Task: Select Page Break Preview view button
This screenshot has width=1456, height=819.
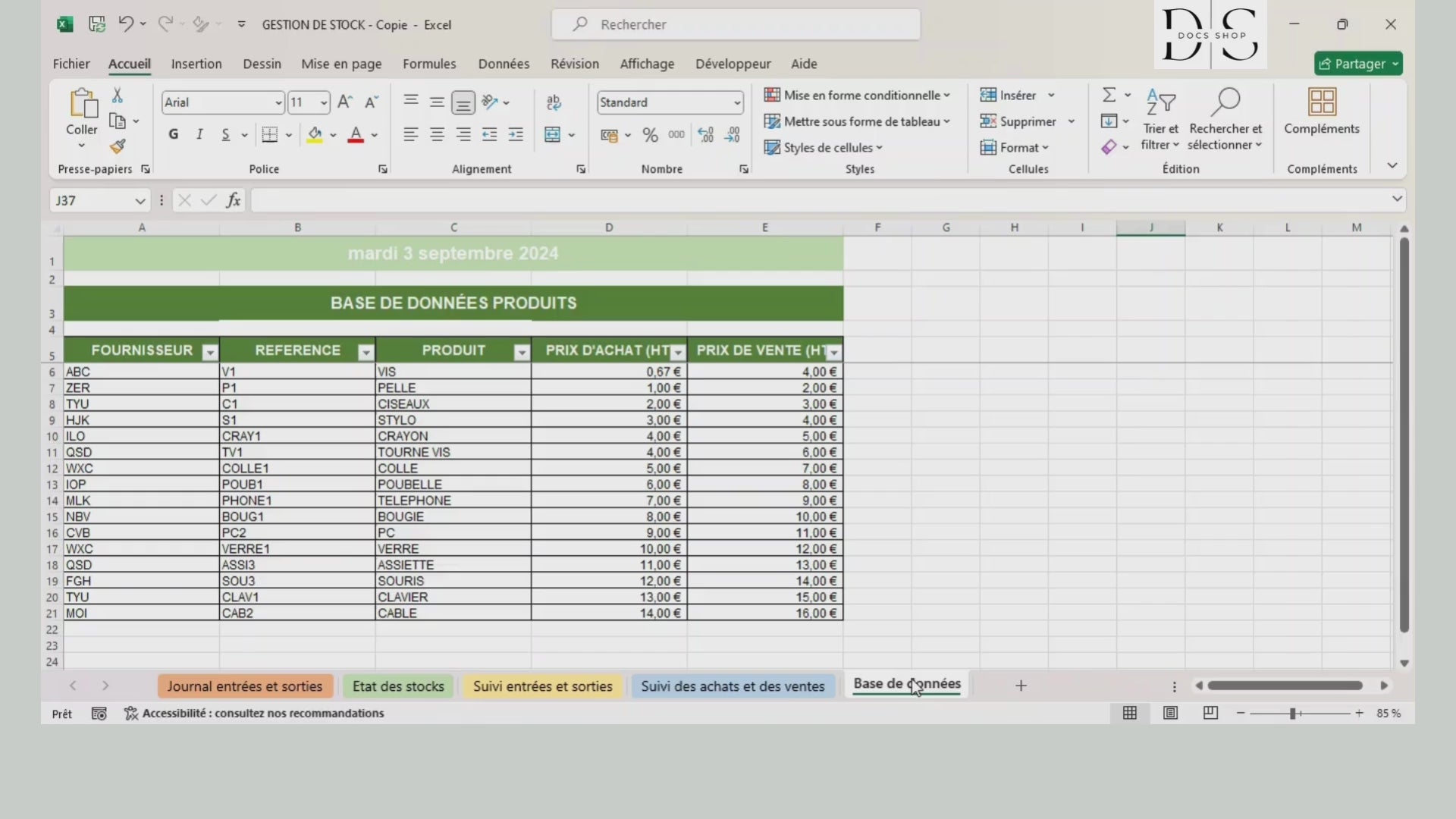Action: [x=1210, y=713]
